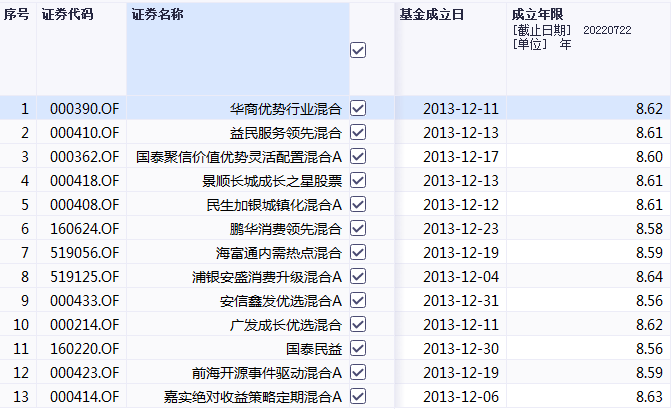Select security code 000410.OF
The width and height of the screenshot is (671, 412).
[x=84, y=133]
